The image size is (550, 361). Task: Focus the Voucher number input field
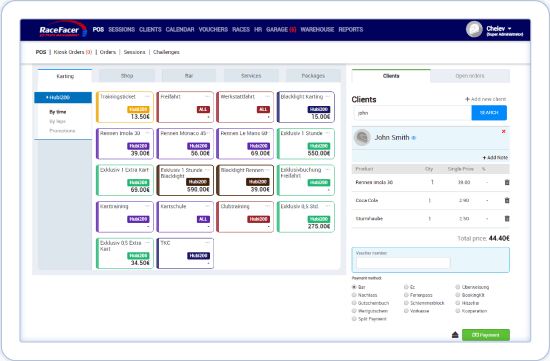(x=403, y=263)
